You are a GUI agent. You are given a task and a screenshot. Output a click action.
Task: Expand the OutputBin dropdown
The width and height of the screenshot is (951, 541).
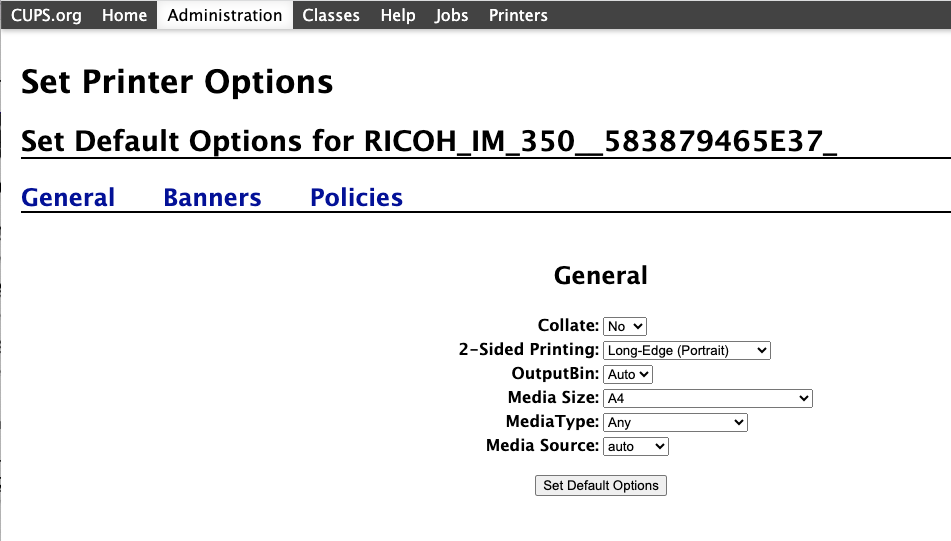(x=628, y=374)
